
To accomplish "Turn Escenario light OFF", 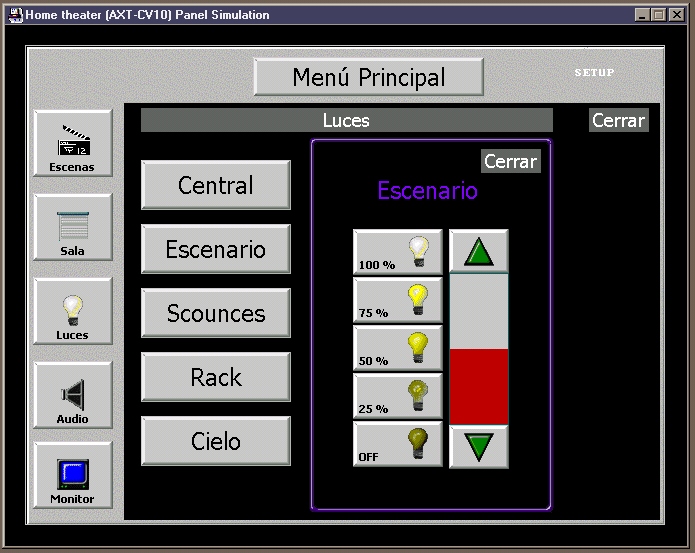I will click(x=397, y=444).
